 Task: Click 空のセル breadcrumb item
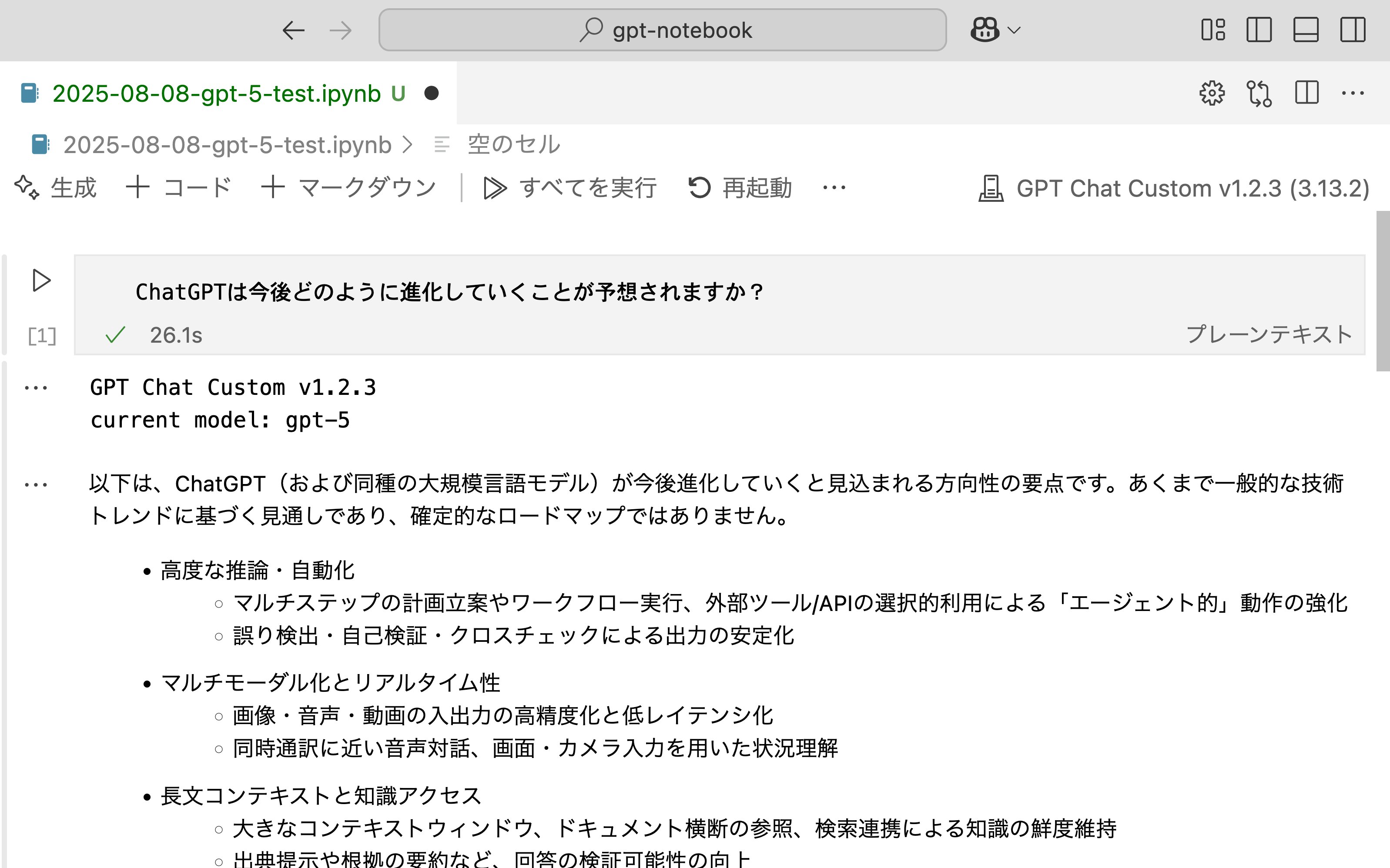(x=513, y=145)
